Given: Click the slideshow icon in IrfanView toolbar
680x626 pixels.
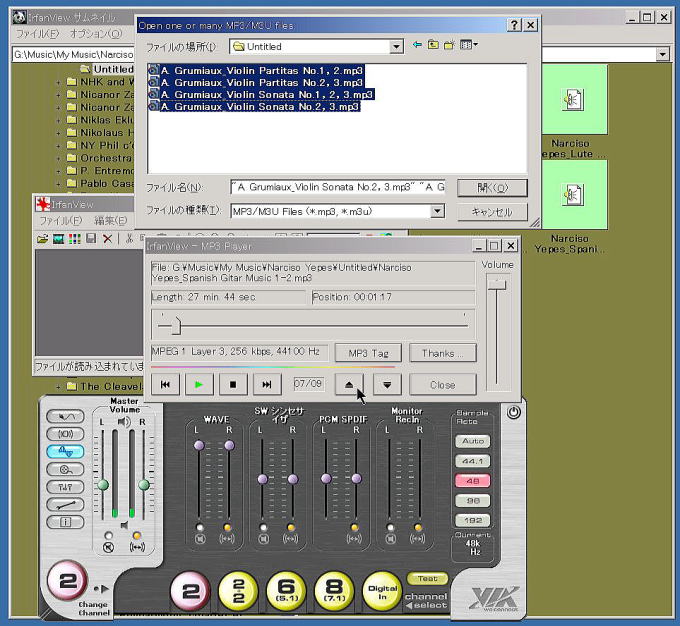Looking at the screenshot, I should (x=59, y=239).
